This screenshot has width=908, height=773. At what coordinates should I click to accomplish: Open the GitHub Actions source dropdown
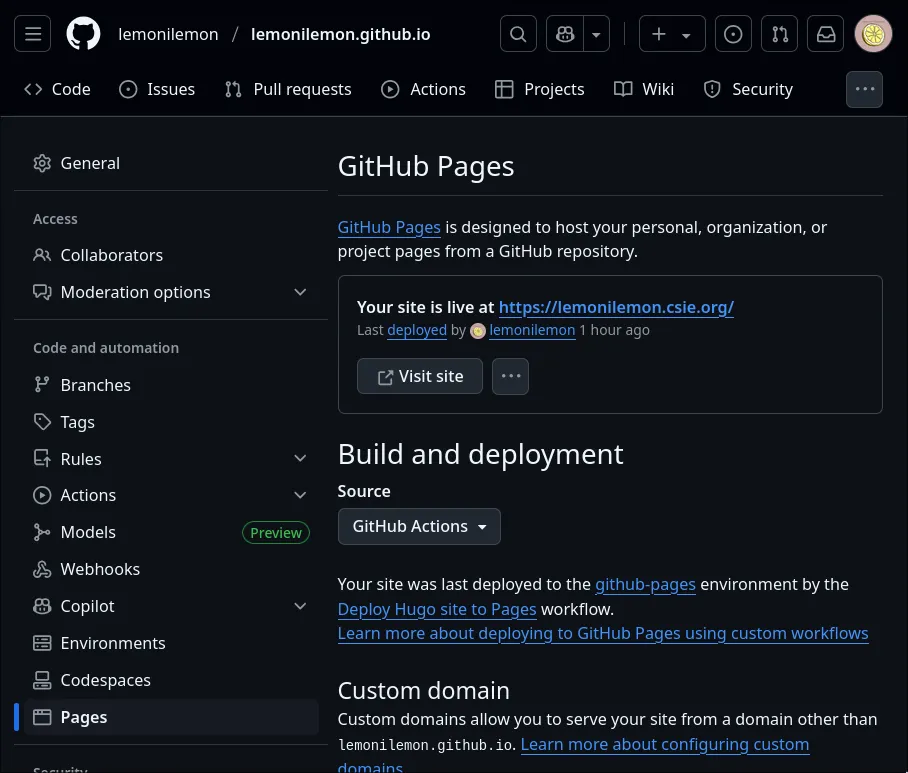point(419,526)
